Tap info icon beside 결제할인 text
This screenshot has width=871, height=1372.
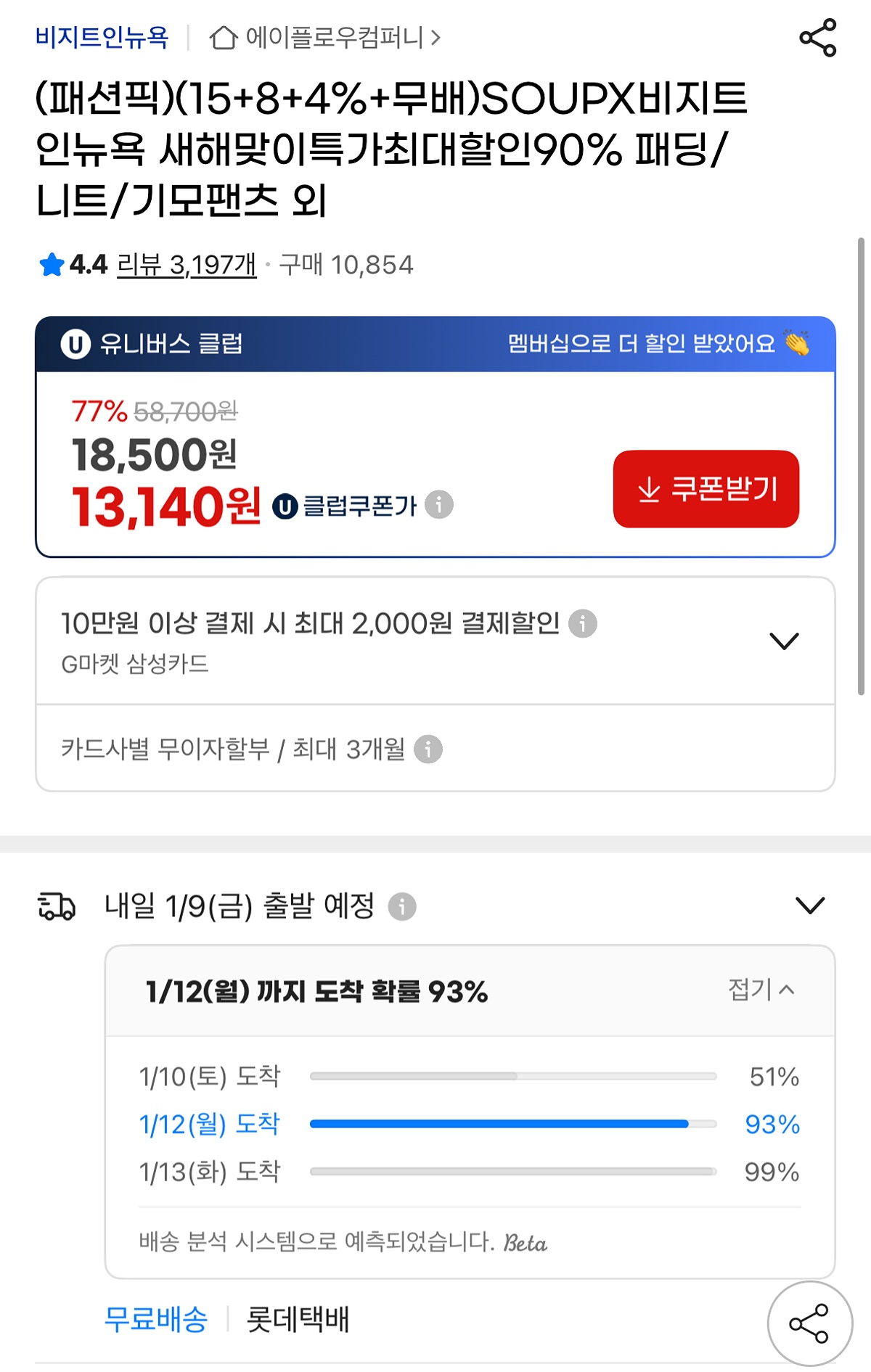582,623
